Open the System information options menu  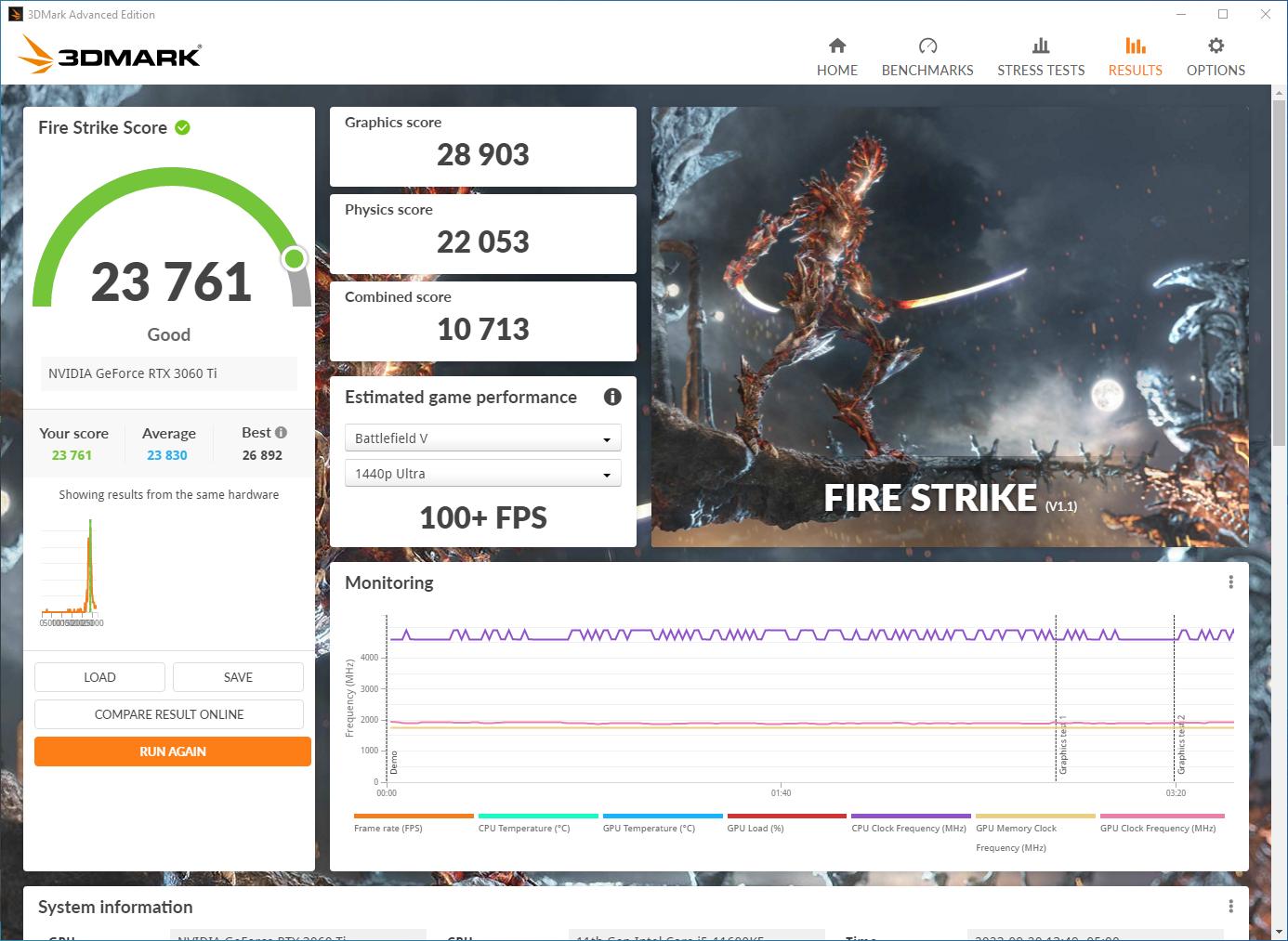1230,907
